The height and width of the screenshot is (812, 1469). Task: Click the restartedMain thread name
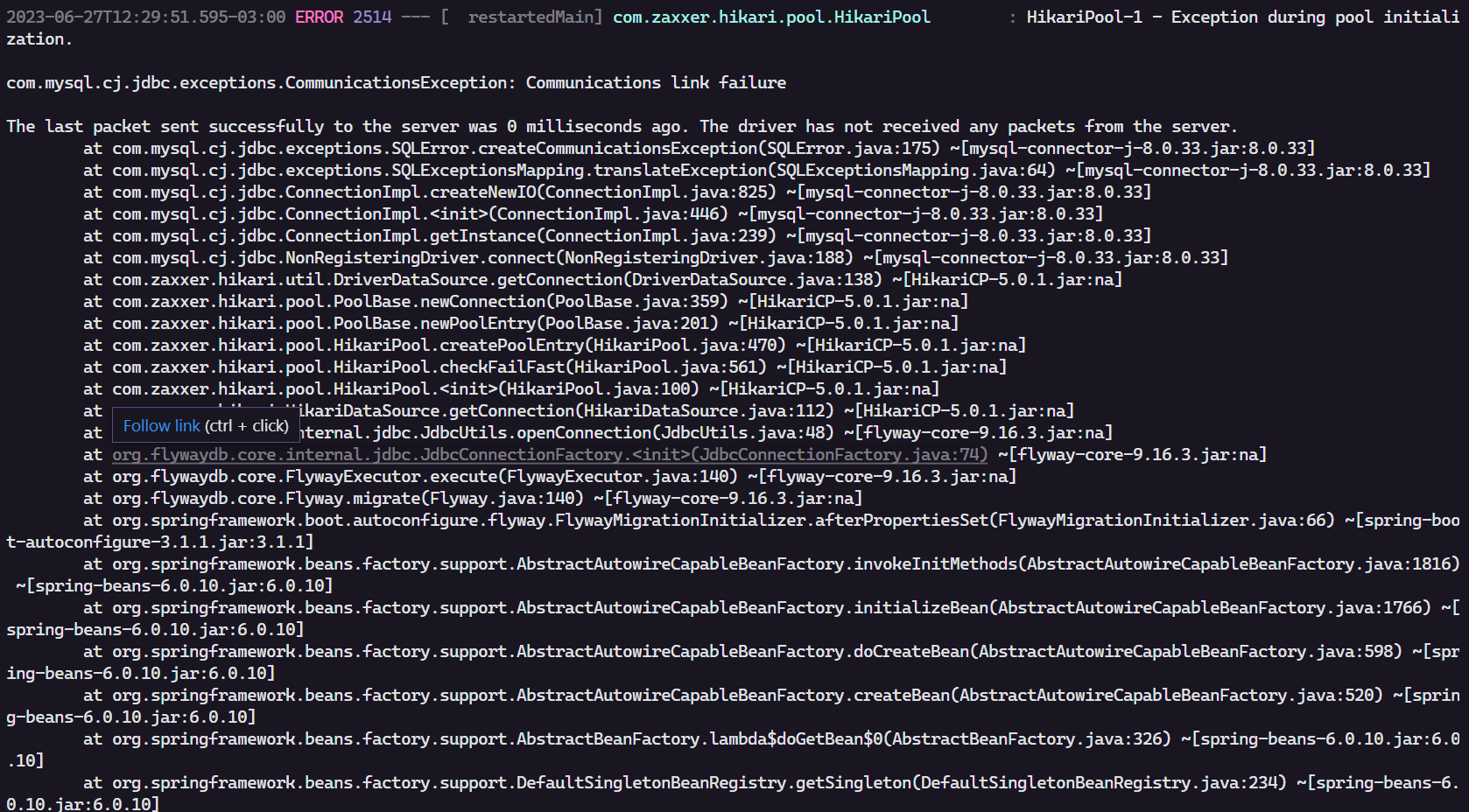[x=531, y=17]
